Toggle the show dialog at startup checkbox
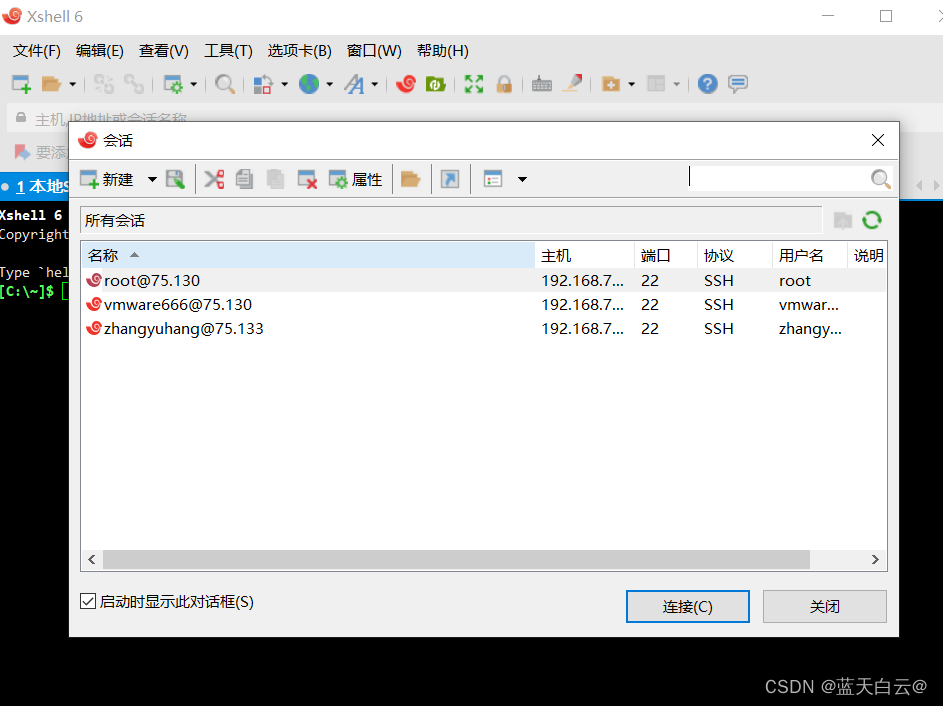The height and width of the screenshot is (706, 943). [x=88, y=601]
